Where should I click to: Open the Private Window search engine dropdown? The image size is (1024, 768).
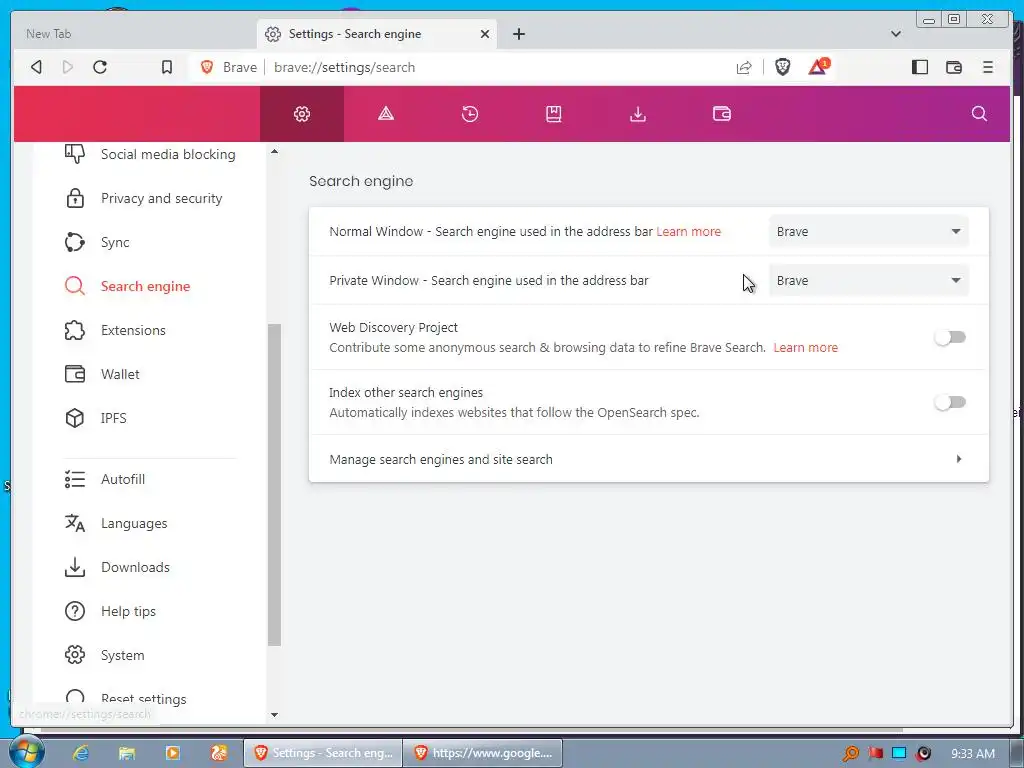point(869,280)
